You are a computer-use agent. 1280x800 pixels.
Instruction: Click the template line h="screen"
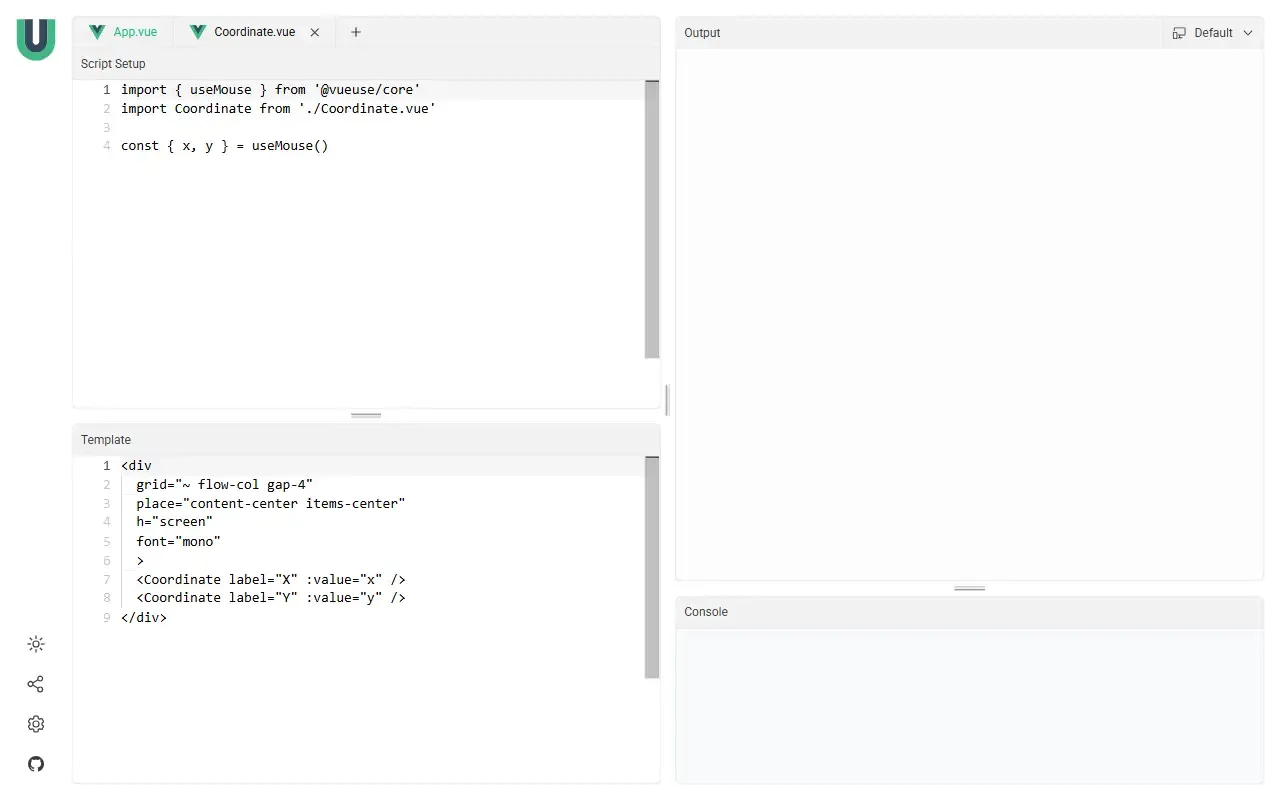(175, 522)
